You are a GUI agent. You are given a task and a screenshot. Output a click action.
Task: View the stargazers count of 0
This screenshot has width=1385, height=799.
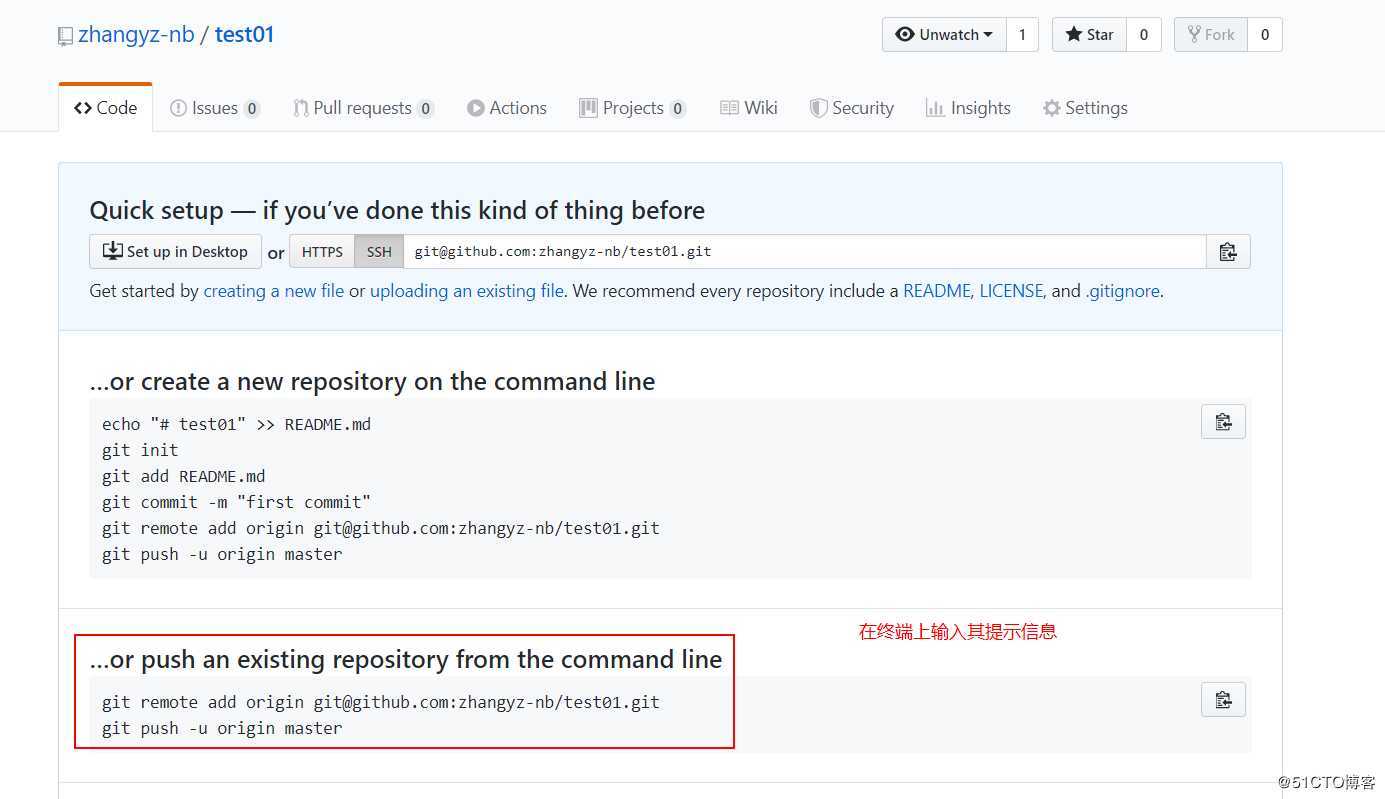click(x=1144, y=35)
